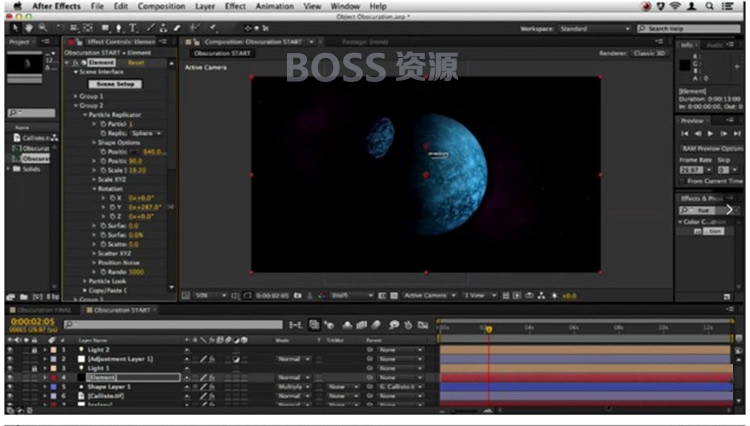Jump to first frame in Preview
Screen dimensions: 750x426
point(685,134)
